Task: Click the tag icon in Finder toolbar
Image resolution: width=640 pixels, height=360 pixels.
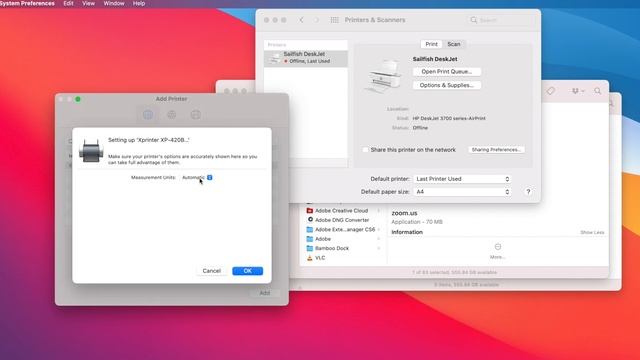Action: [551, 91]
